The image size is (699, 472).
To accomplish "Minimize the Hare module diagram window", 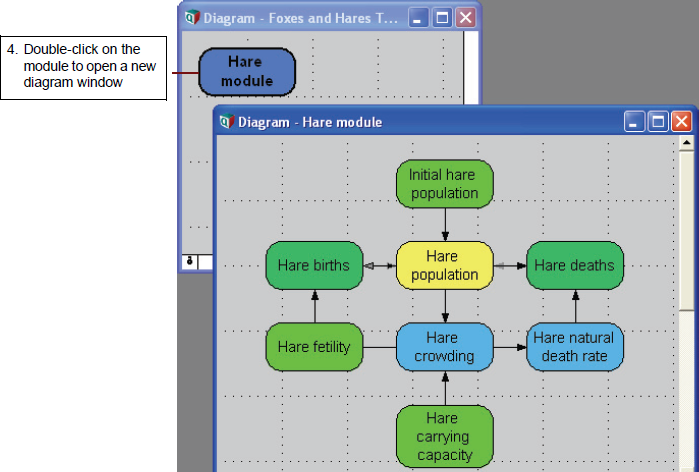I will point(634,122).
